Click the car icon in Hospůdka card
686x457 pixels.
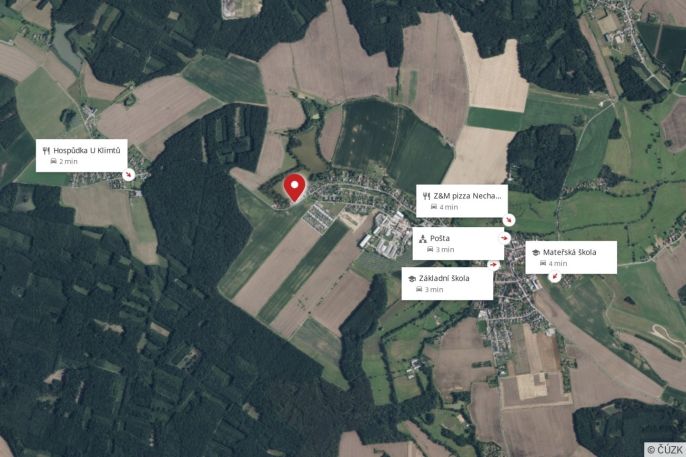[x=53, y=161]
